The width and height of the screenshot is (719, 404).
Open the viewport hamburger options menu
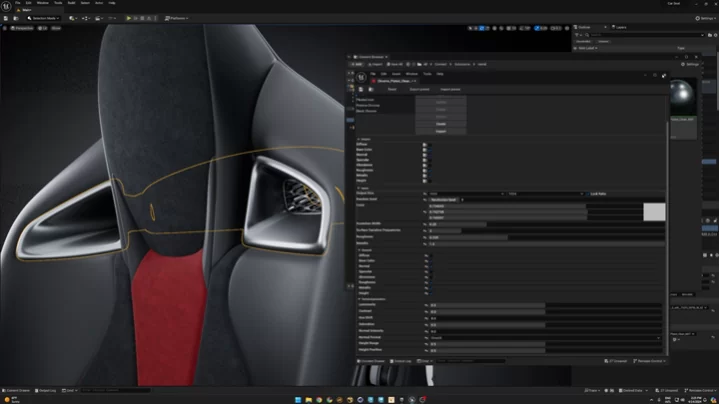(x=5, y=28)
